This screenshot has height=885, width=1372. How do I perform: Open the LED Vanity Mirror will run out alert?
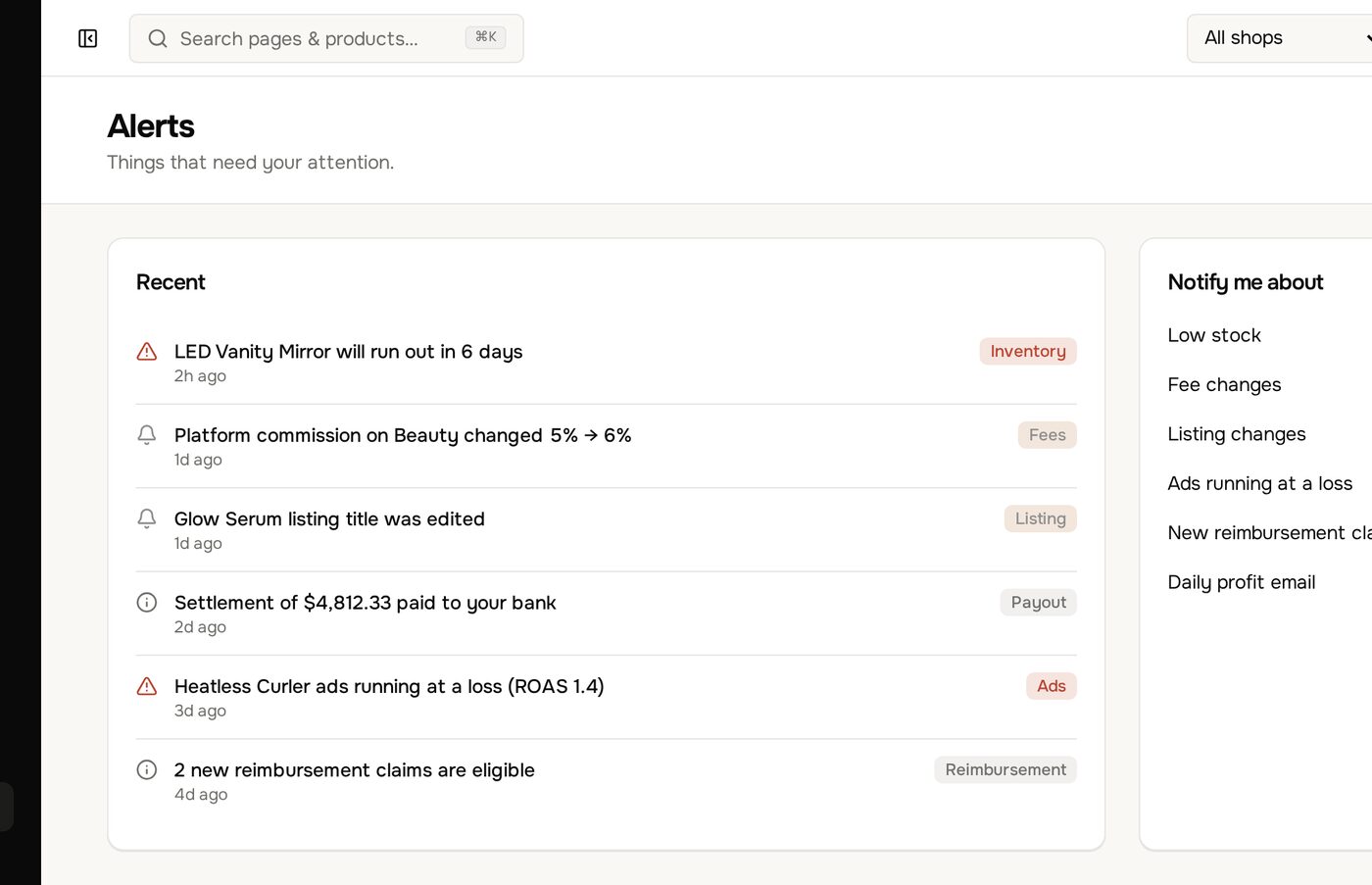tap(606, 363)
